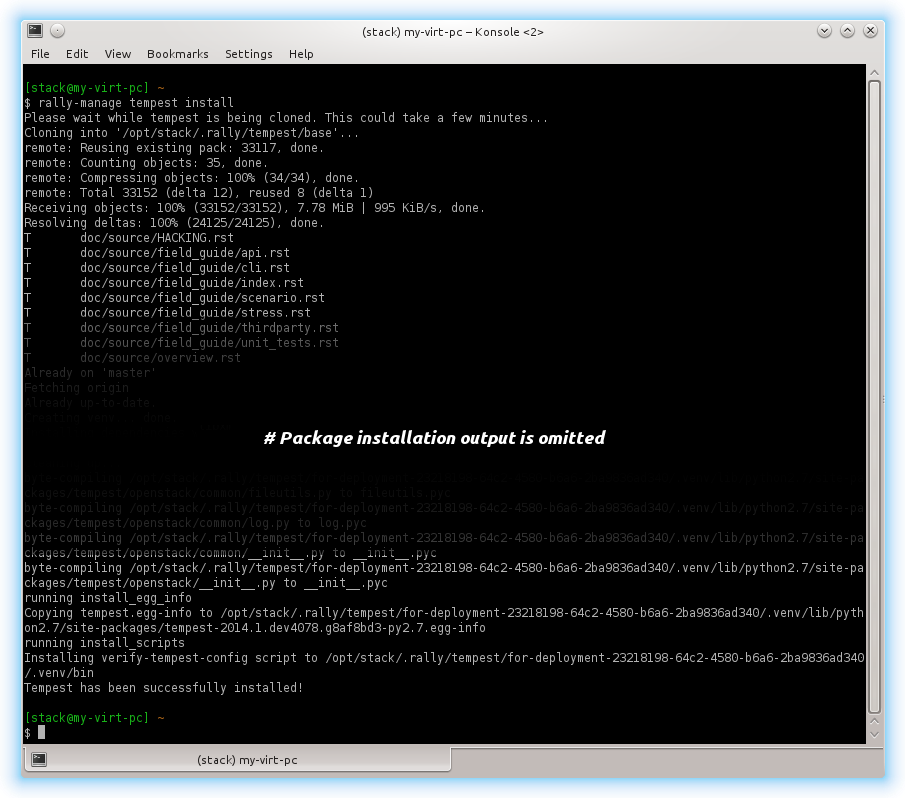Click the terminal cursor at the last prompt
Screen dimensions: 905x798
pyautogui.click(x=42, y=733)
